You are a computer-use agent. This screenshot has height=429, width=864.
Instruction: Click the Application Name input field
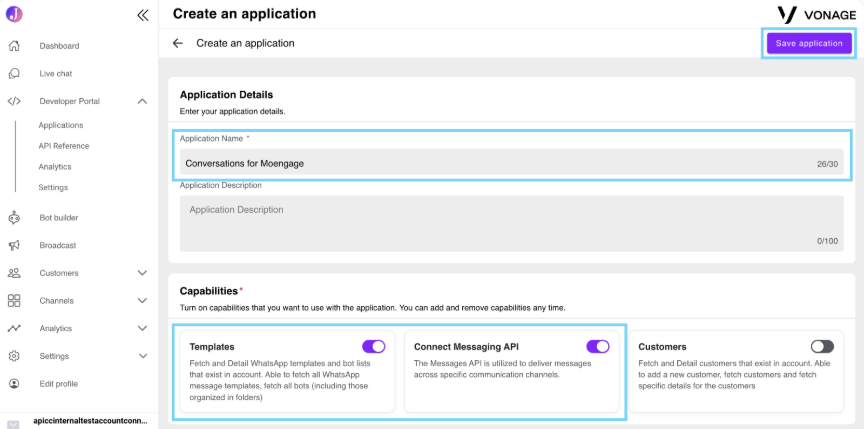511,163
